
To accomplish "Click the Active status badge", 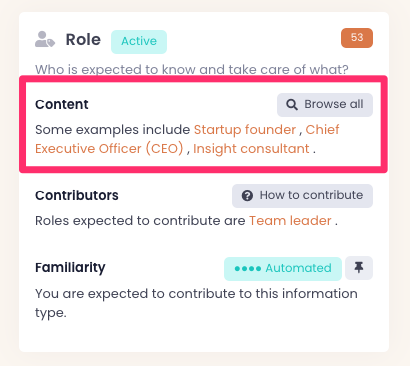I will tap(139, 42).
